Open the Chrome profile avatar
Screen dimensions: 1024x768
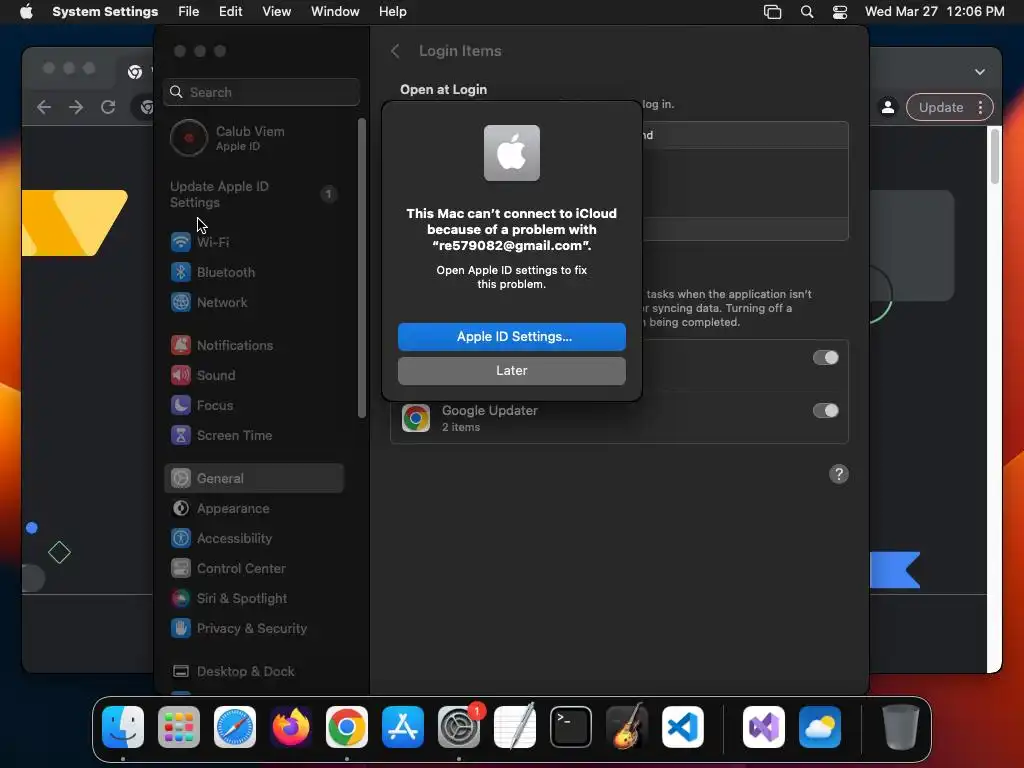click(x=888, y=107)
